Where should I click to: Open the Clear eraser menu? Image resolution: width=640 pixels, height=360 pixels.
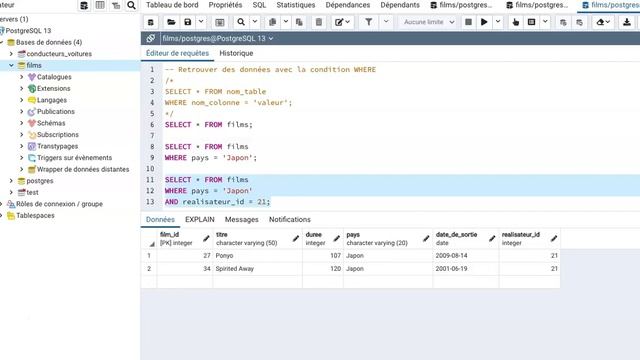(x=603, y=22)
